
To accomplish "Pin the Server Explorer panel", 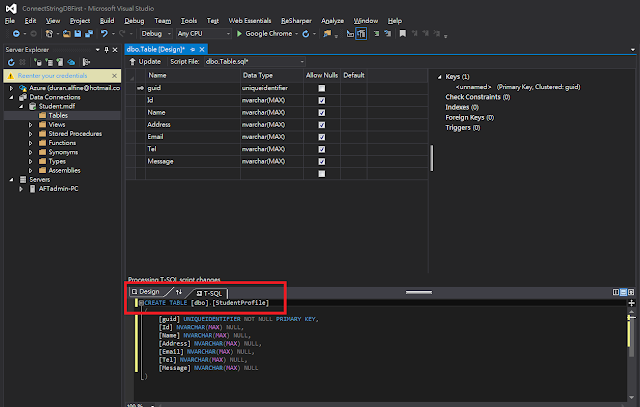I will click(x=106, y=48).
